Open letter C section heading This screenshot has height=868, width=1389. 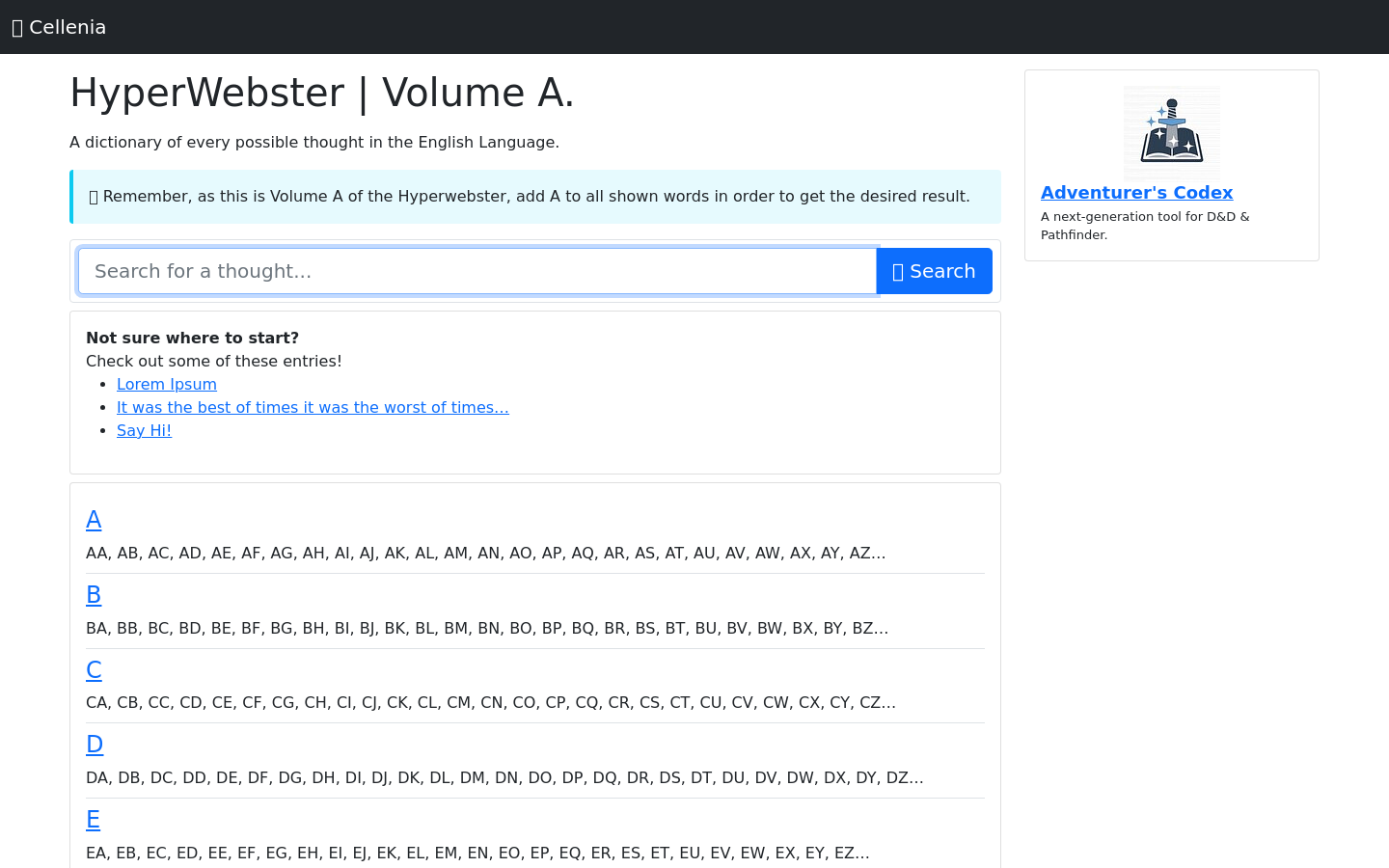click(x=94, y=670)
